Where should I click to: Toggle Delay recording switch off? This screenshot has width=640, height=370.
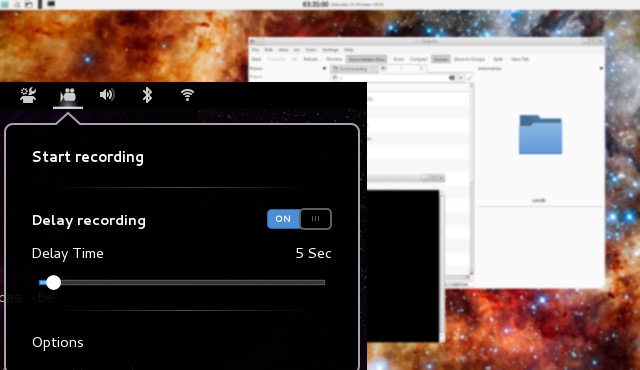(299, 219)
